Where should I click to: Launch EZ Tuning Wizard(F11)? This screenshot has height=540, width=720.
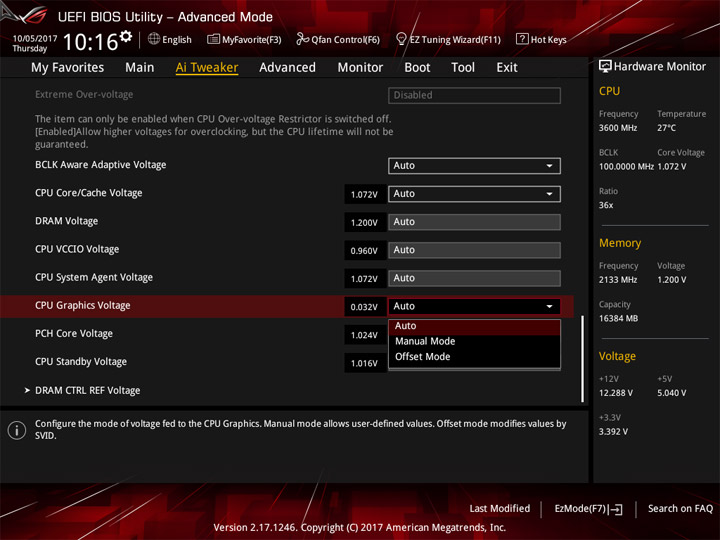448,39
